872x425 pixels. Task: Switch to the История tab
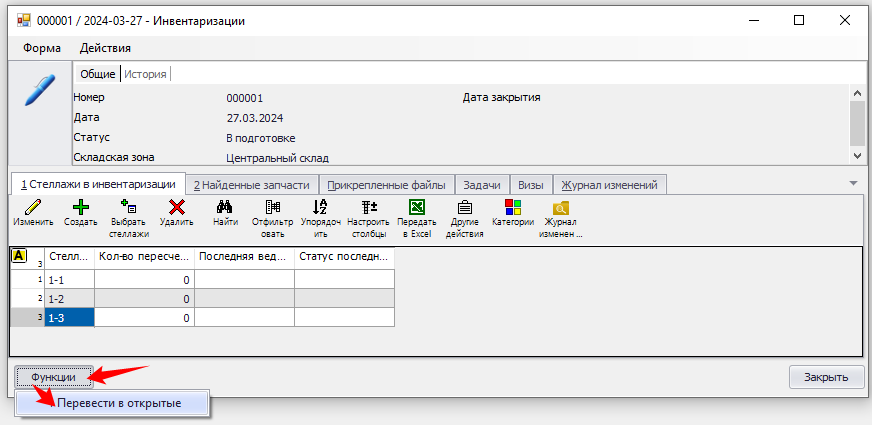[145, 74]
